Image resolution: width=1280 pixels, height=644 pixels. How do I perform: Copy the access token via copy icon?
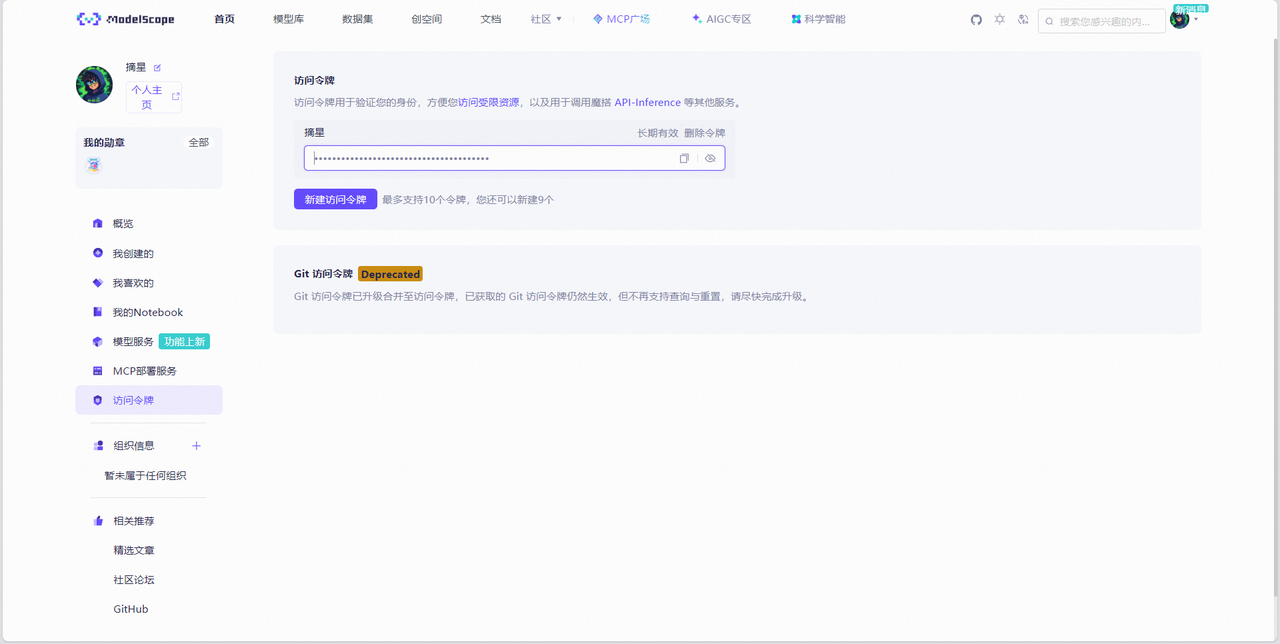pyautogui.click(x=684, y=158)
